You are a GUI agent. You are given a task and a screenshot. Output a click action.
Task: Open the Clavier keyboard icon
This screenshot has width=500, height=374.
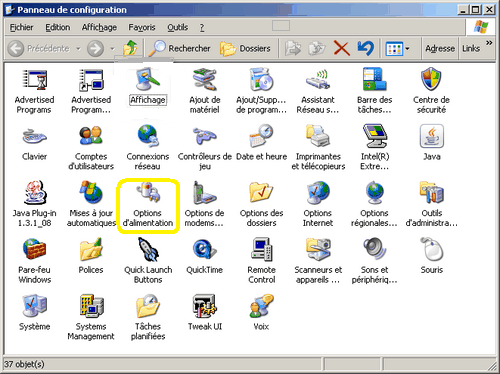coord(34,137)
